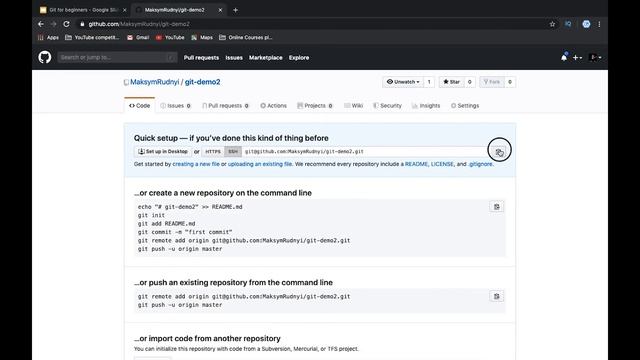Open Issues in the top navigation
This screenshot has width=640, height=360.
[234, 58]
